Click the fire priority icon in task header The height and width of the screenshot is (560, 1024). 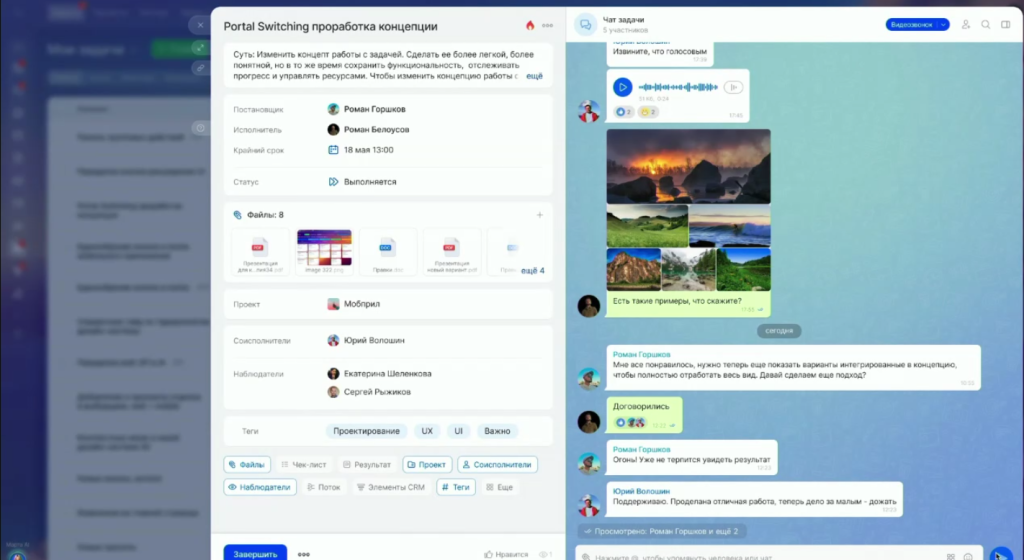[530, 26]
